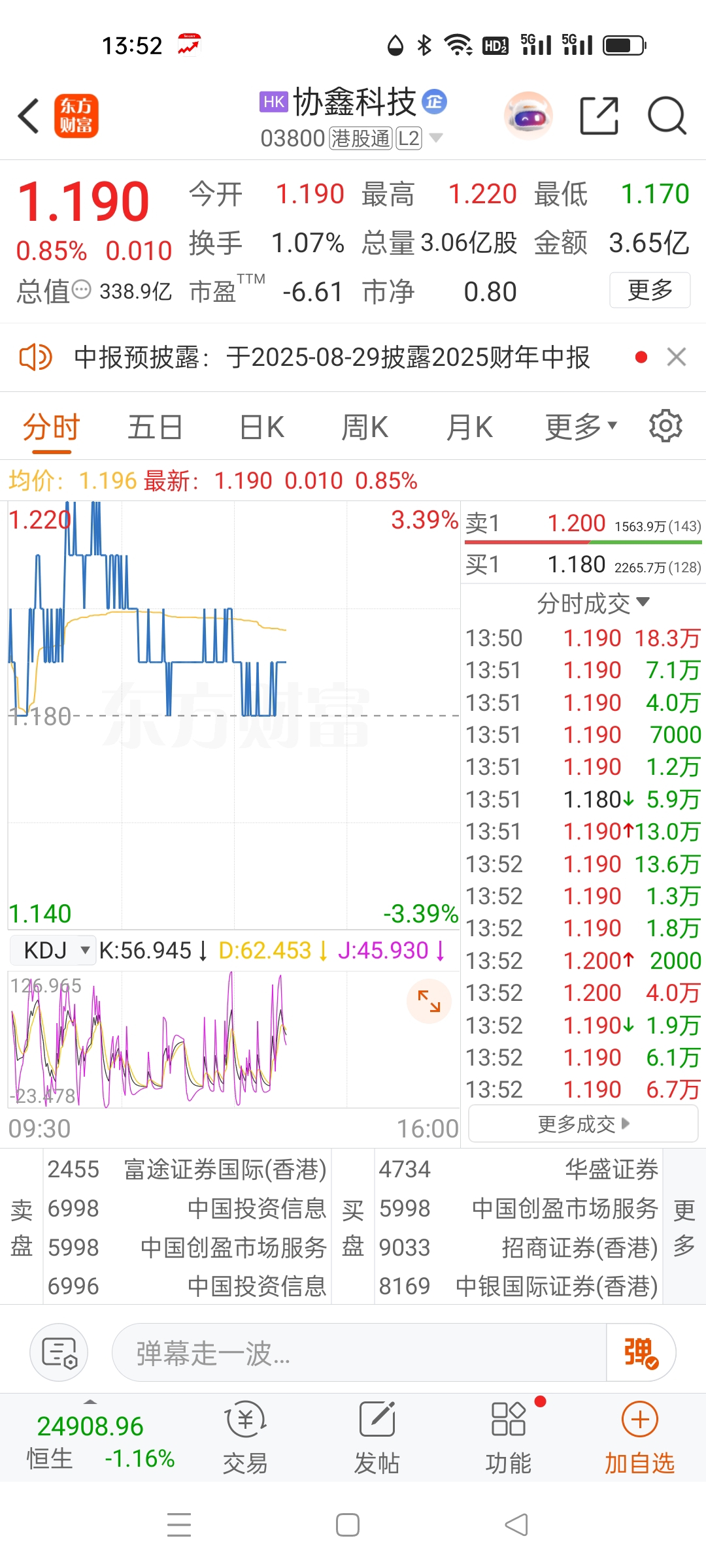Switch to the 五日 tab
This screenshot has width=706, height=1568.
[x=155, y=428]
